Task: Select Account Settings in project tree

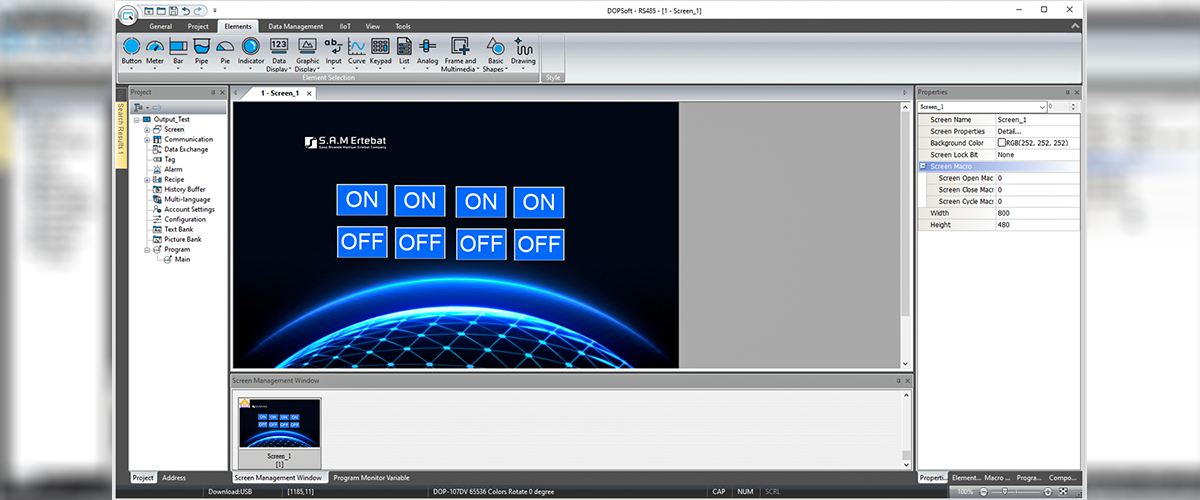Action: 189,209
